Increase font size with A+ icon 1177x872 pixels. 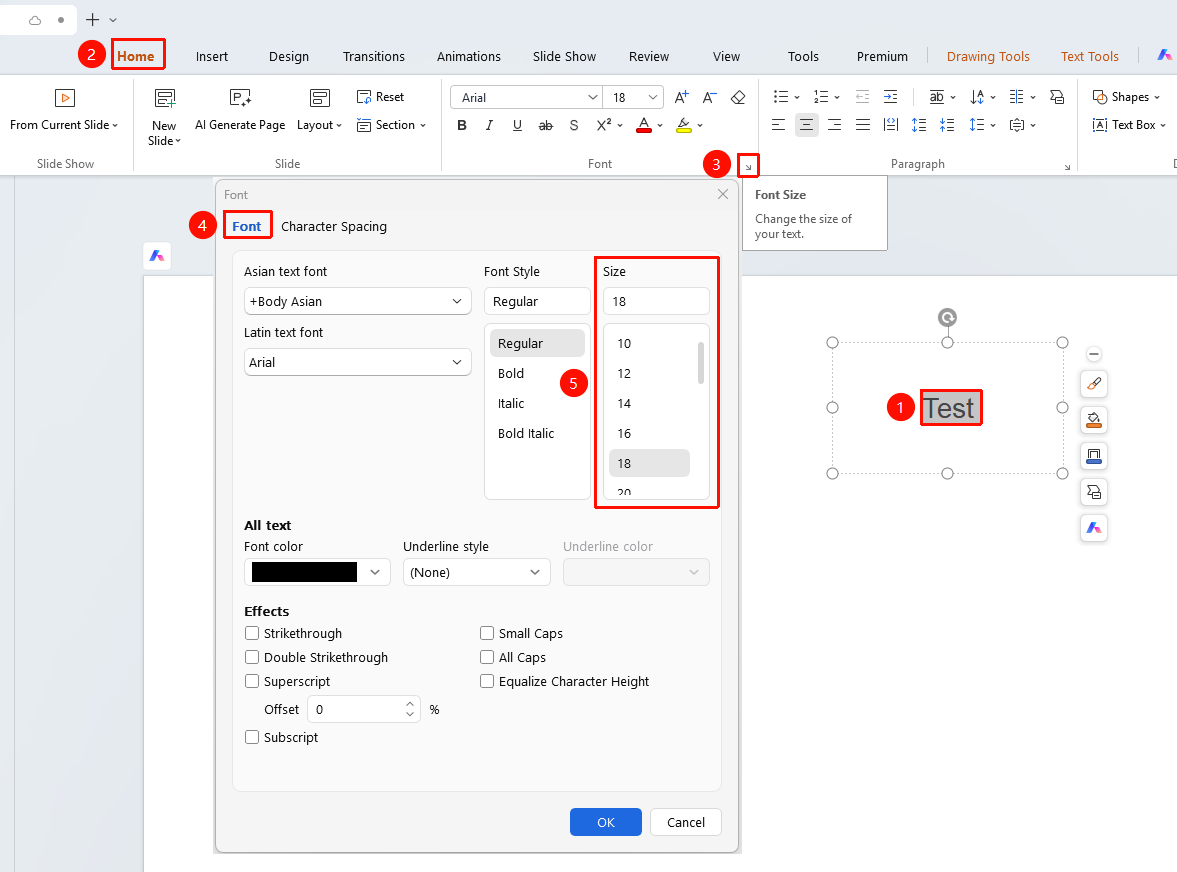[x=682, y=98]
